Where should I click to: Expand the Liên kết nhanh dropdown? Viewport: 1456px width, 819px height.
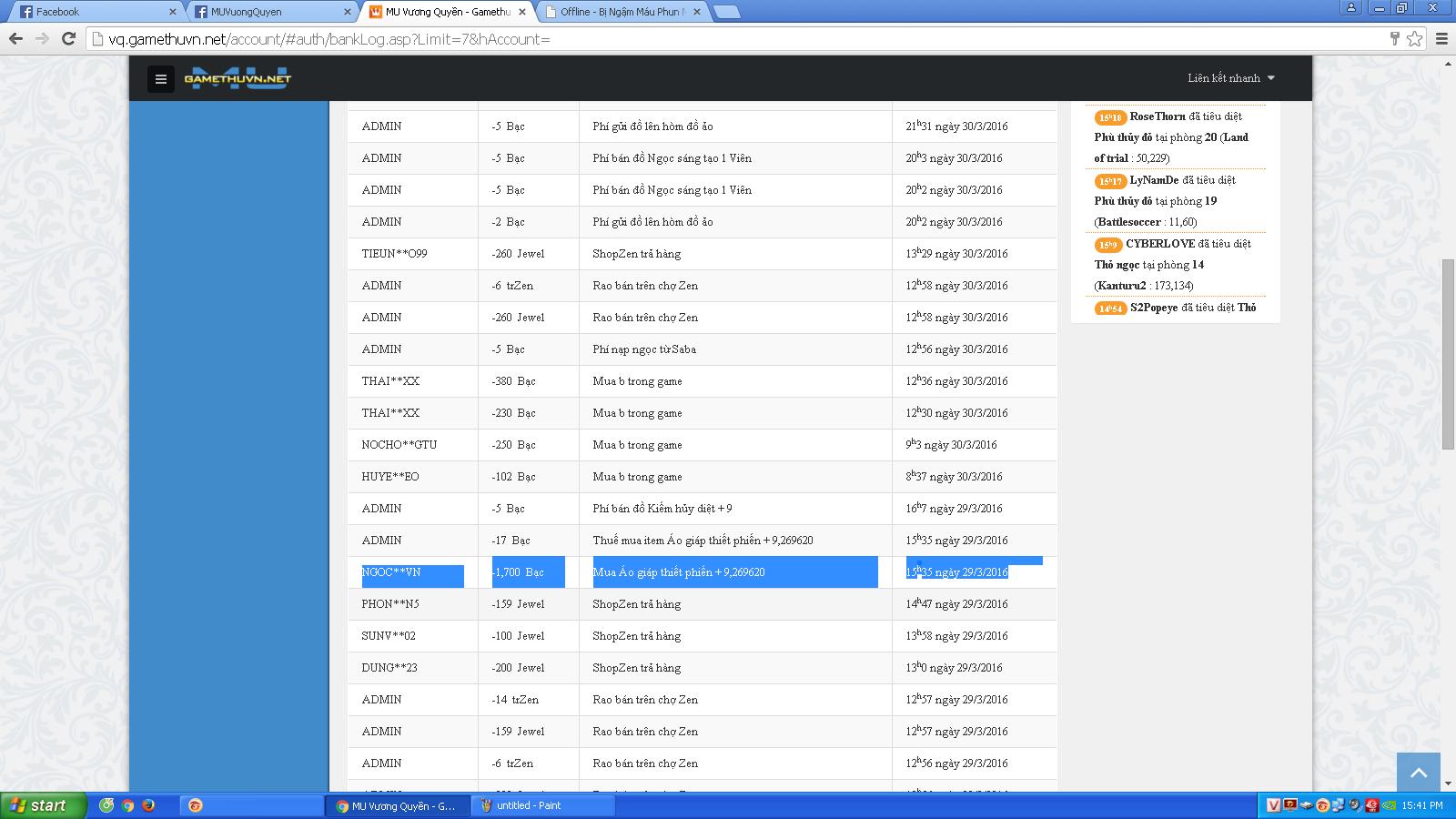point(1230,78)
